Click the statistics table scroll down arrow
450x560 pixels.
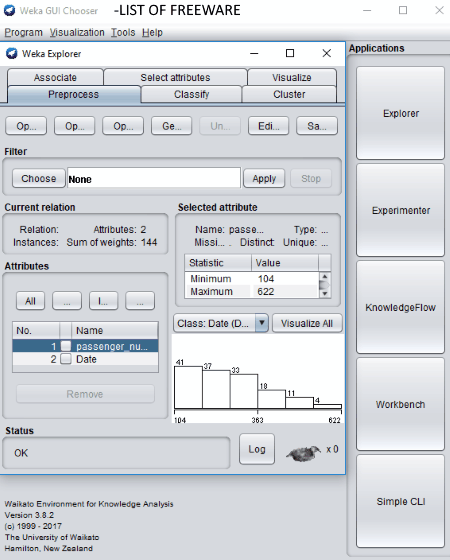tap(324, 293)
